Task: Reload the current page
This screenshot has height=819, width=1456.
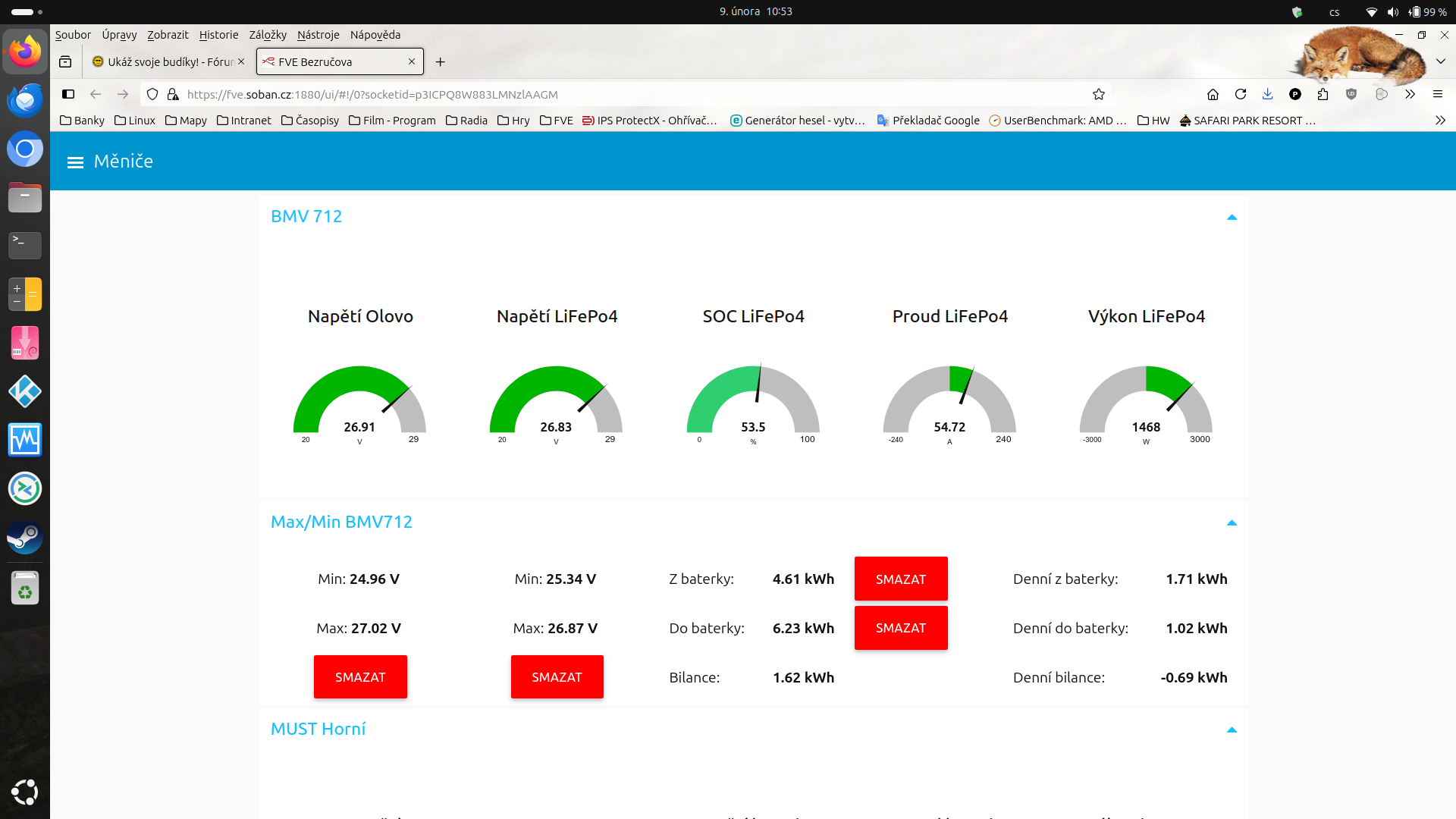Action: click(x=1241, y=95)
